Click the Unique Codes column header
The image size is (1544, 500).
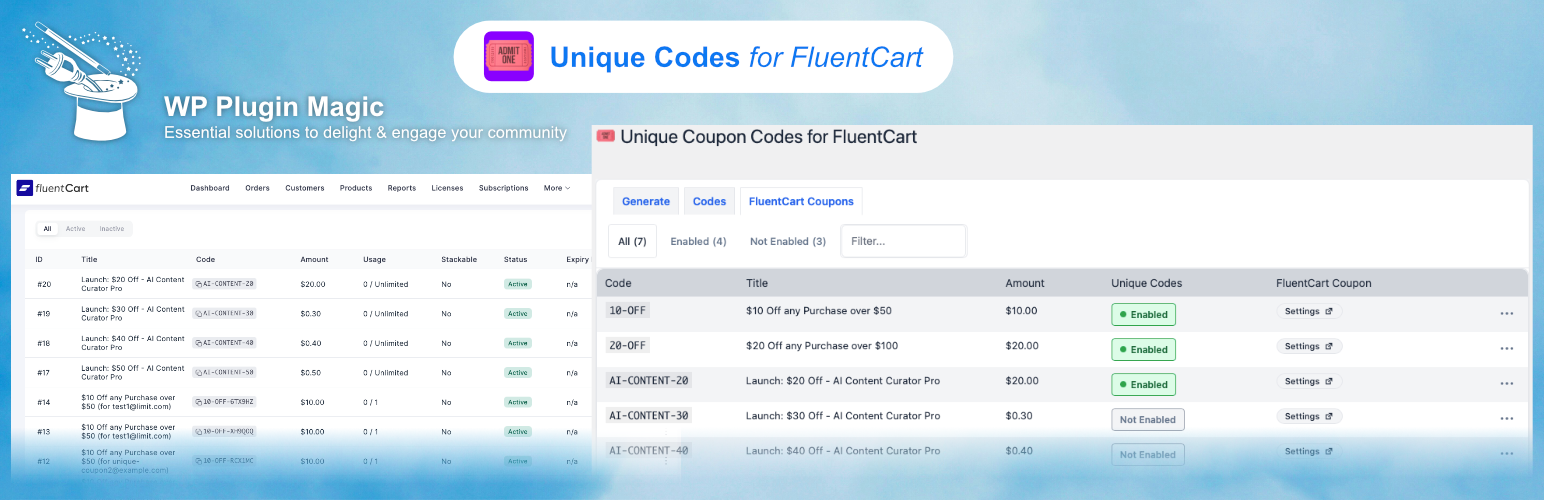pyautogui.click(x=1146, y=283)
